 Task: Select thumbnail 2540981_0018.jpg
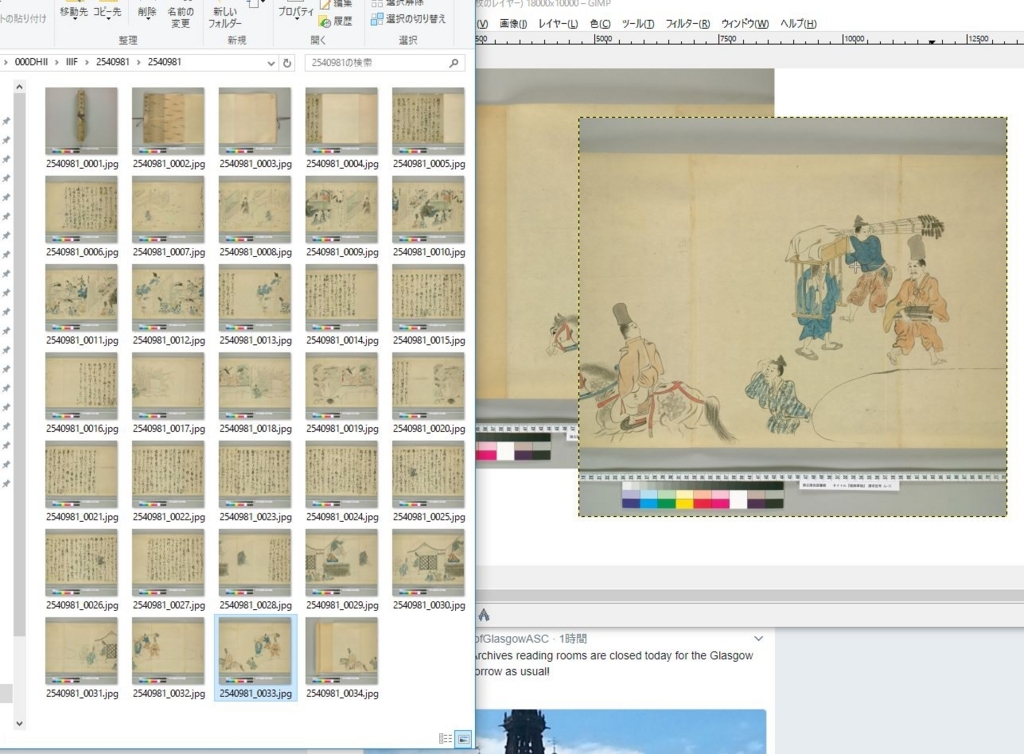coord(255,386)
